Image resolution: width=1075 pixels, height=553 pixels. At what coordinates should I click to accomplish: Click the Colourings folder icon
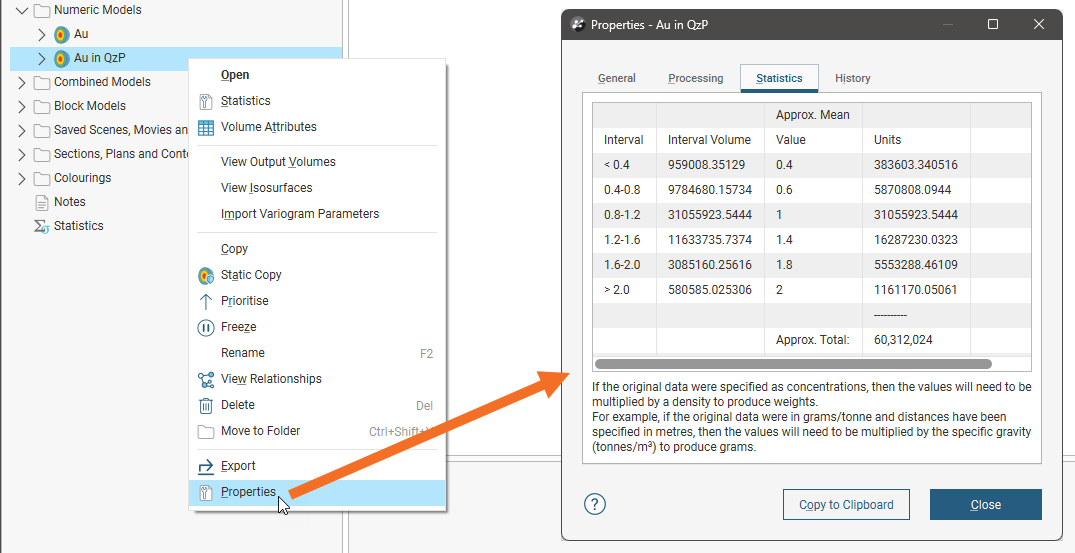point(43,178)
